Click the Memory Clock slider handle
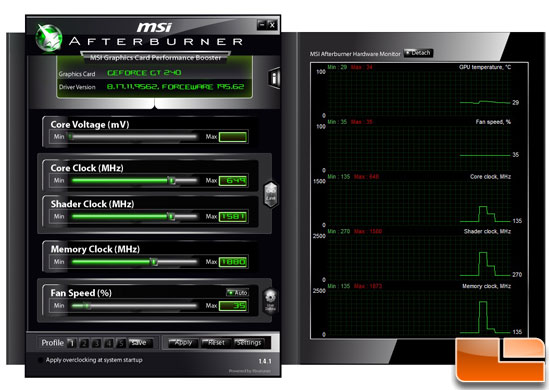The image size is (550, 390). coord(154,262)
